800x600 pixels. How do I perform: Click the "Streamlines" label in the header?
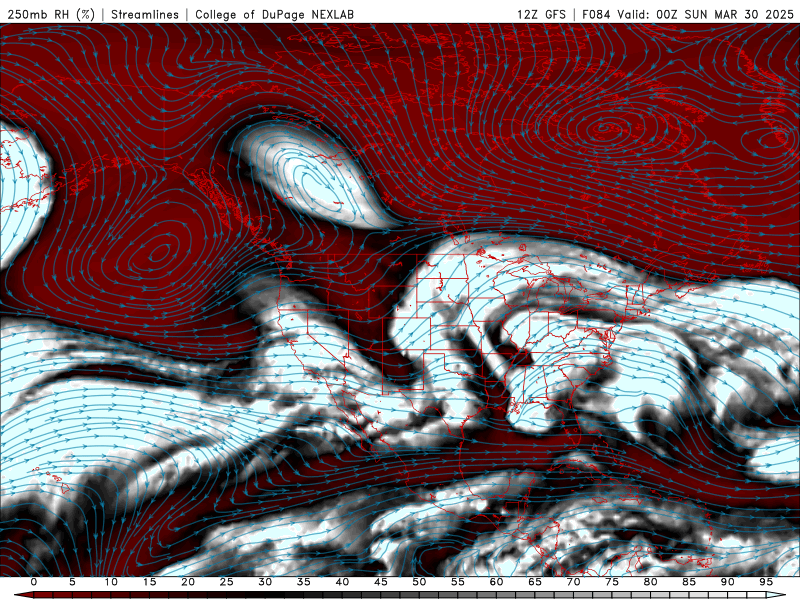[x=145, y=14]
